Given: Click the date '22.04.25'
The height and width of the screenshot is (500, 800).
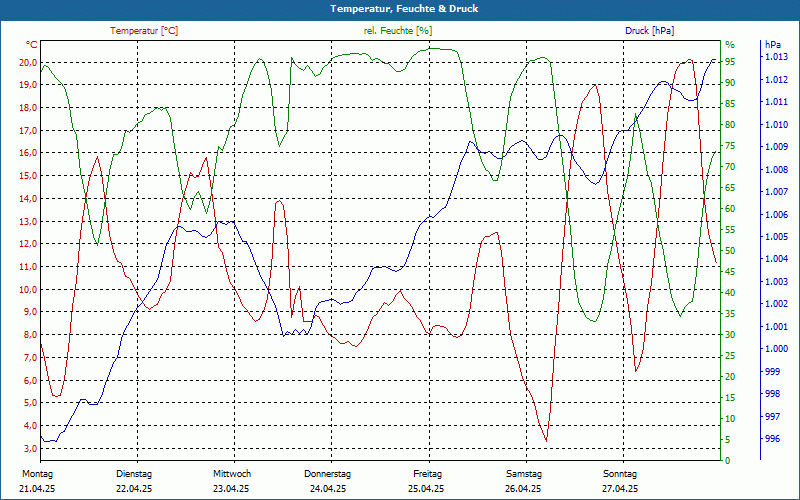Looking at the screenshot, I should coord(134,489).
